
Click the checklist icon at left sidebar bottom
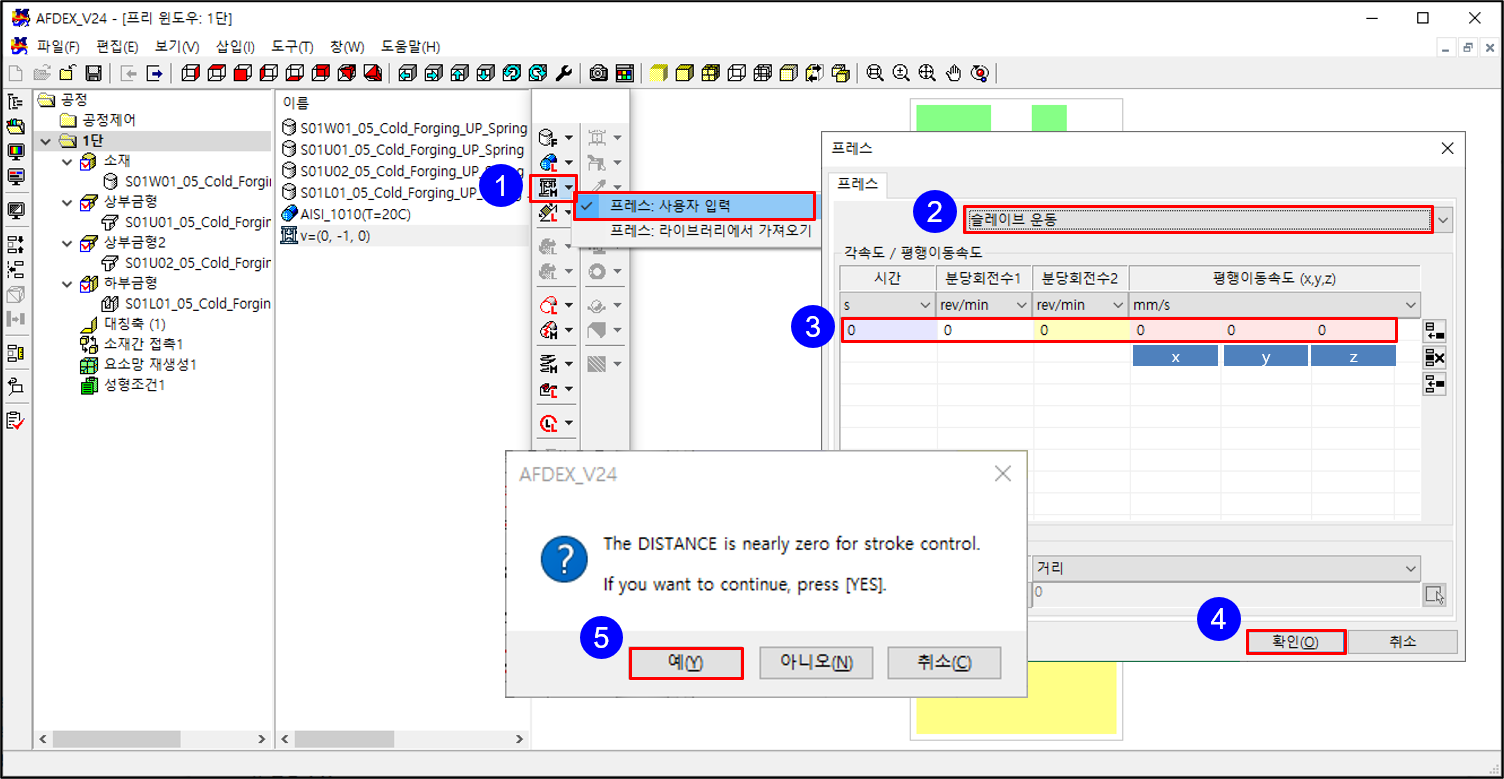(16, 421)
